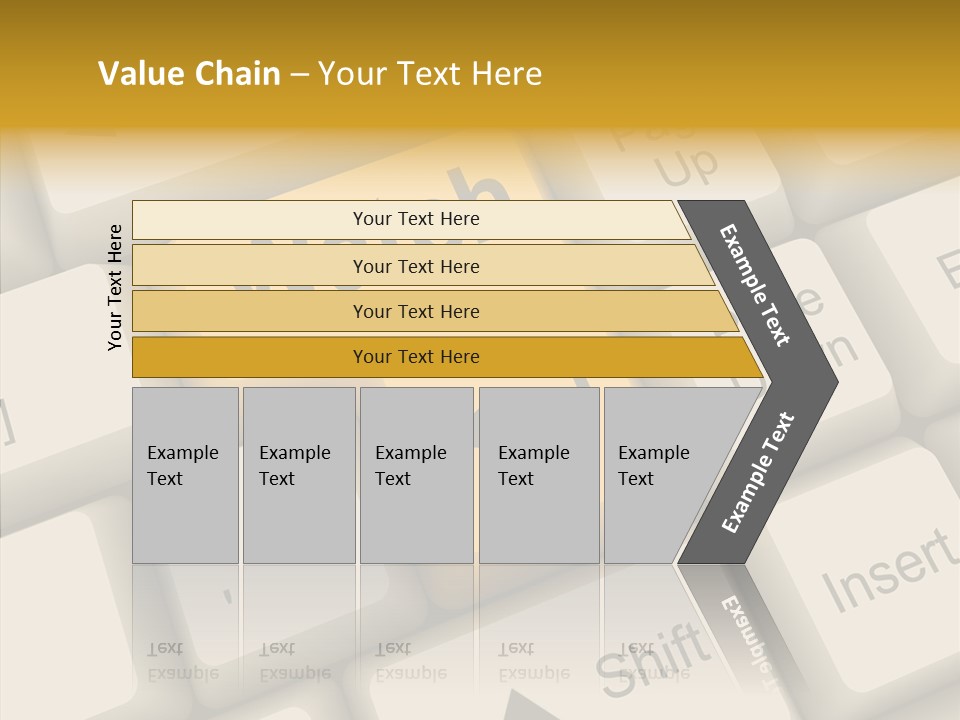The width and height of the screenshot is (960, 720).
Task: Click the reflected text beneath the first gray box
Action: (x=183, y=660)
